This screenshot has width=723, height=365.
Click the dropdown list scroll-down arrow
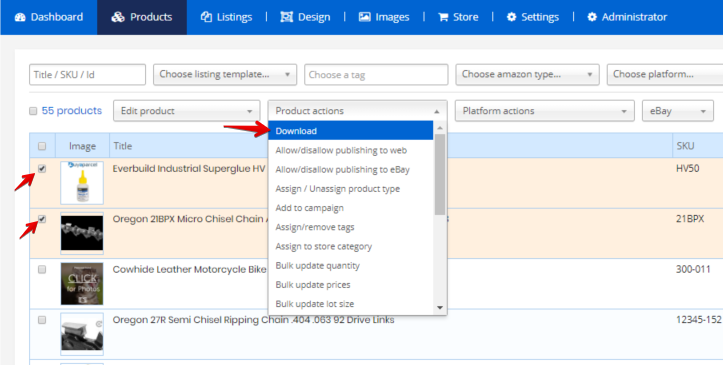pyautogui.click(x=440, y=308)
